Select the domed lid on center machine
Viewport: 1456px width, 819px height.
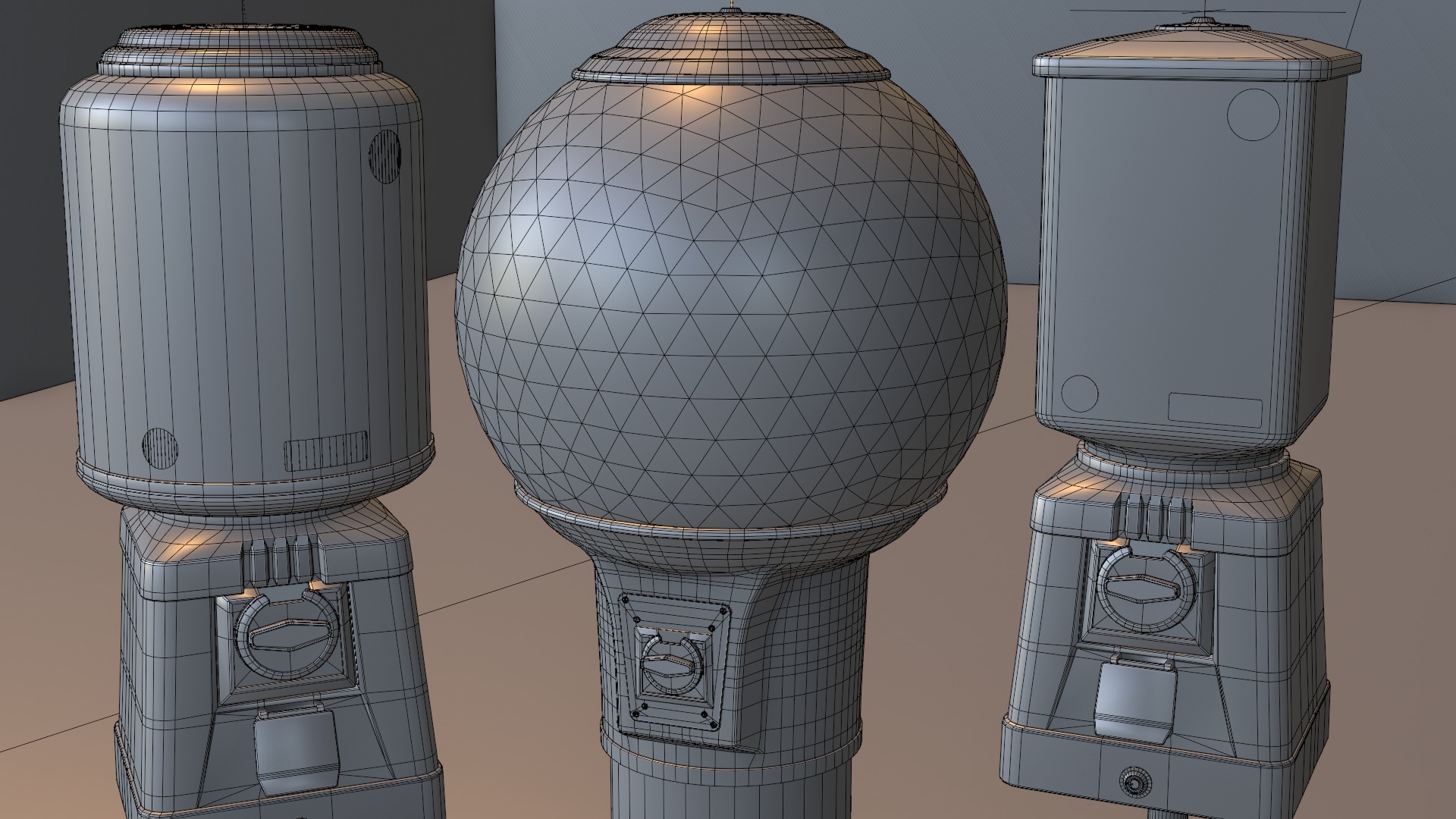(730, 45)
